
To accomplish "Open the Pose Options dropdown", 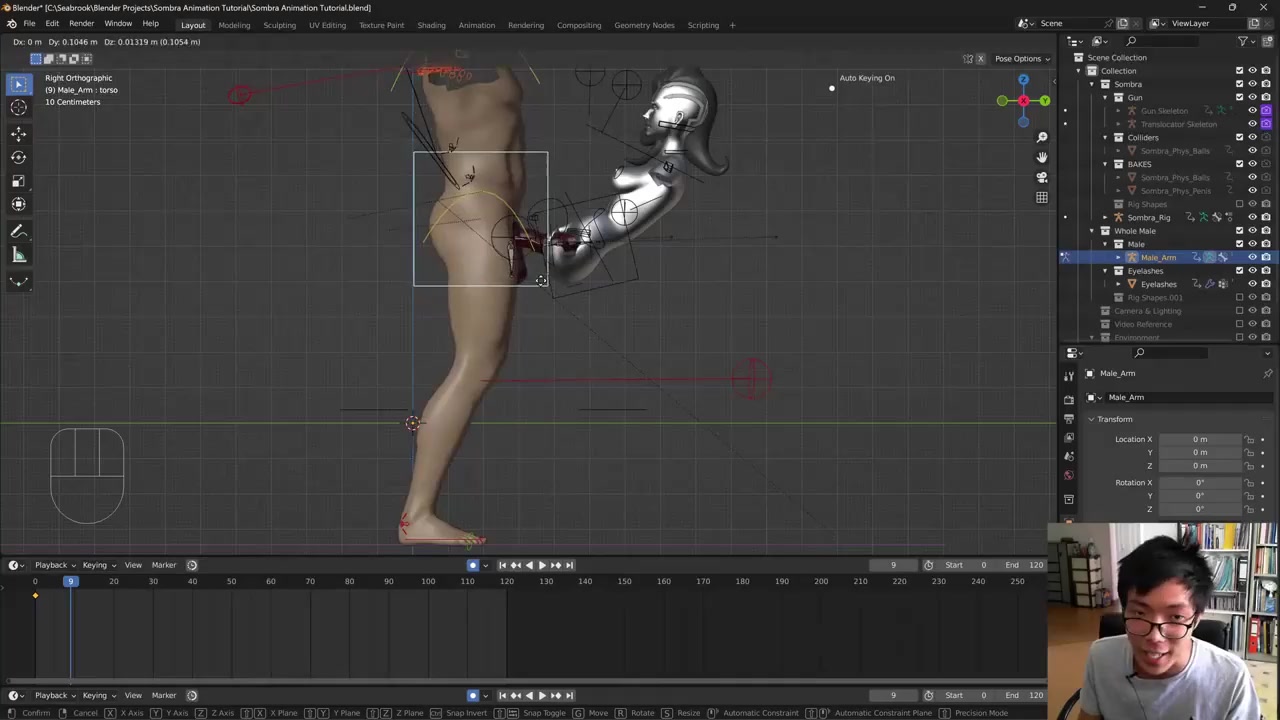I will coord(1022,59).
